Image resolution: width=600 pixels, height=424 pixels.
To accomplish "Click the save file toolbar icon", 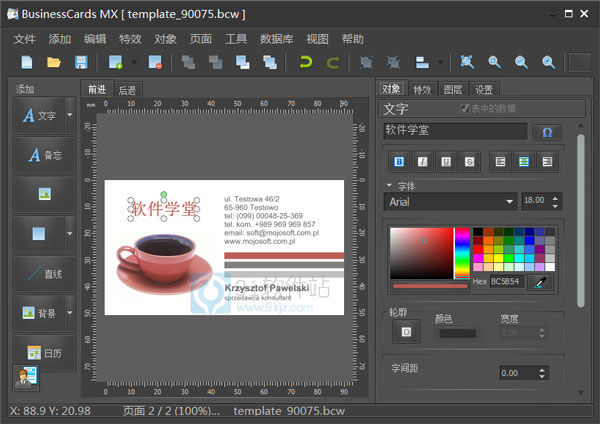I will [x=80, y=62].
